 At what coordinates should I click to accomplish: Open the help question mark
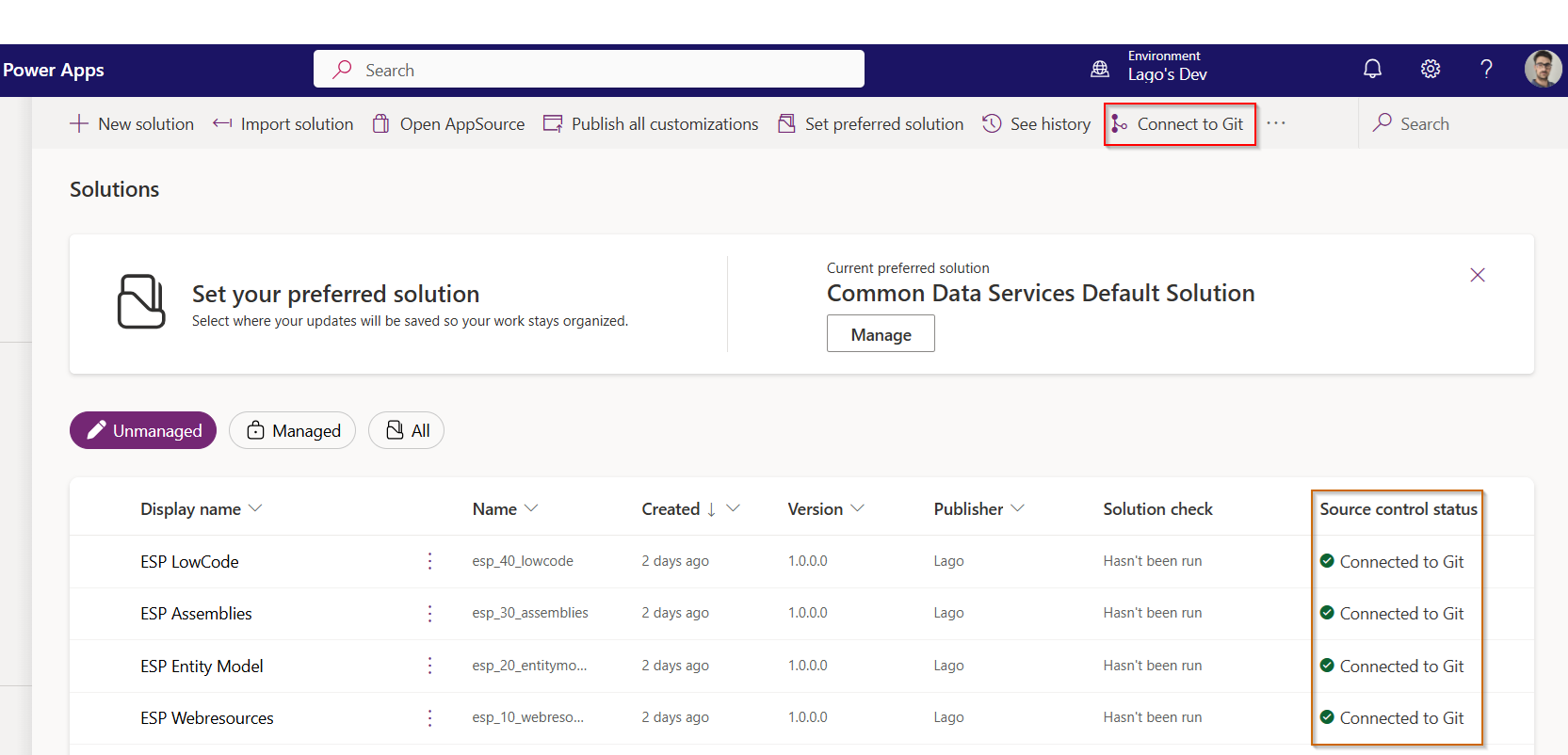point(1486,69)
